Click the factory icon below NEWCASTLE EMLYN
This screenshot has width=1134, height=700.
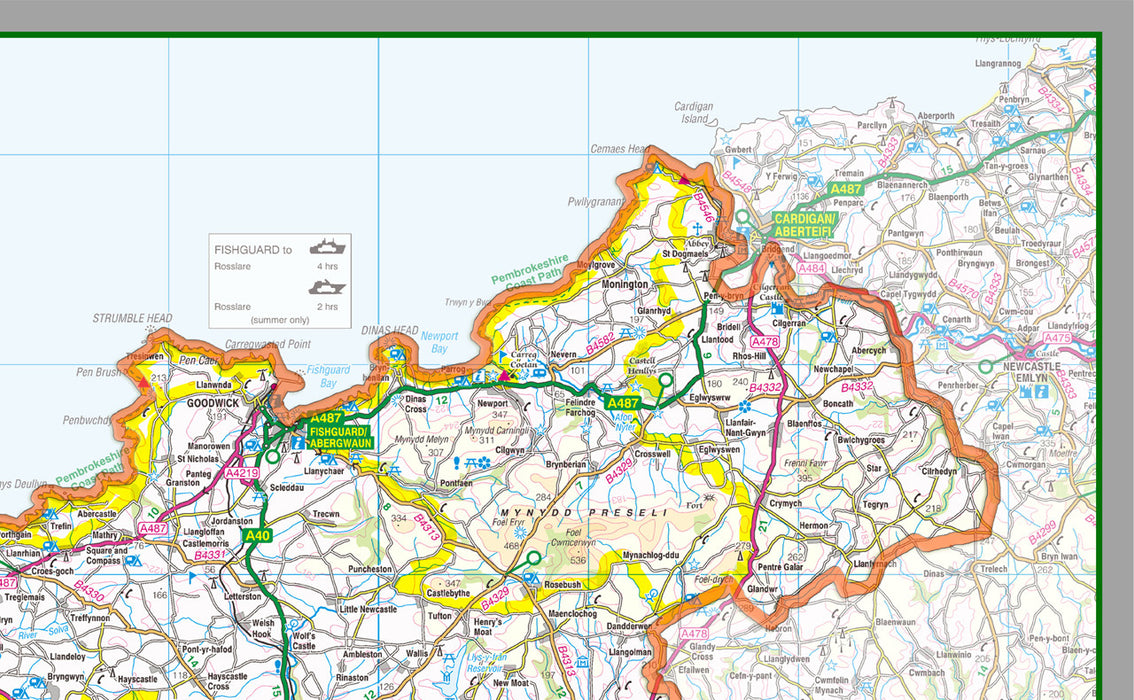(x=1026, y=392)
